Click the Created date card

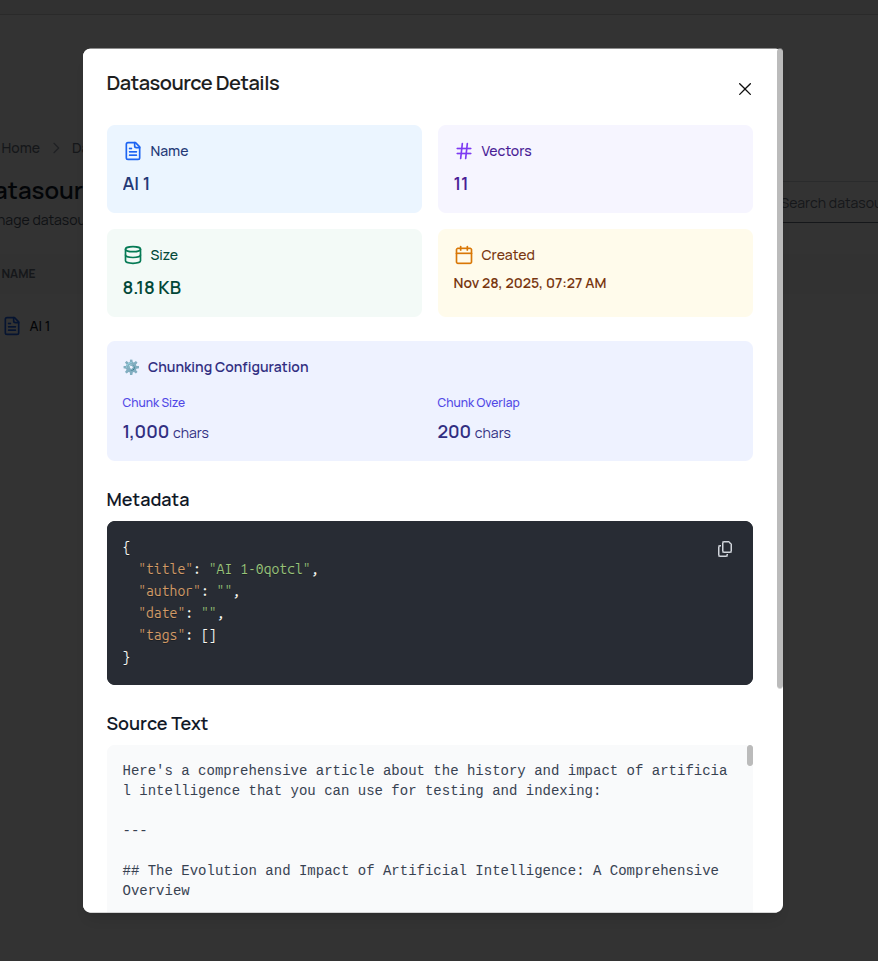pos(595,272)
